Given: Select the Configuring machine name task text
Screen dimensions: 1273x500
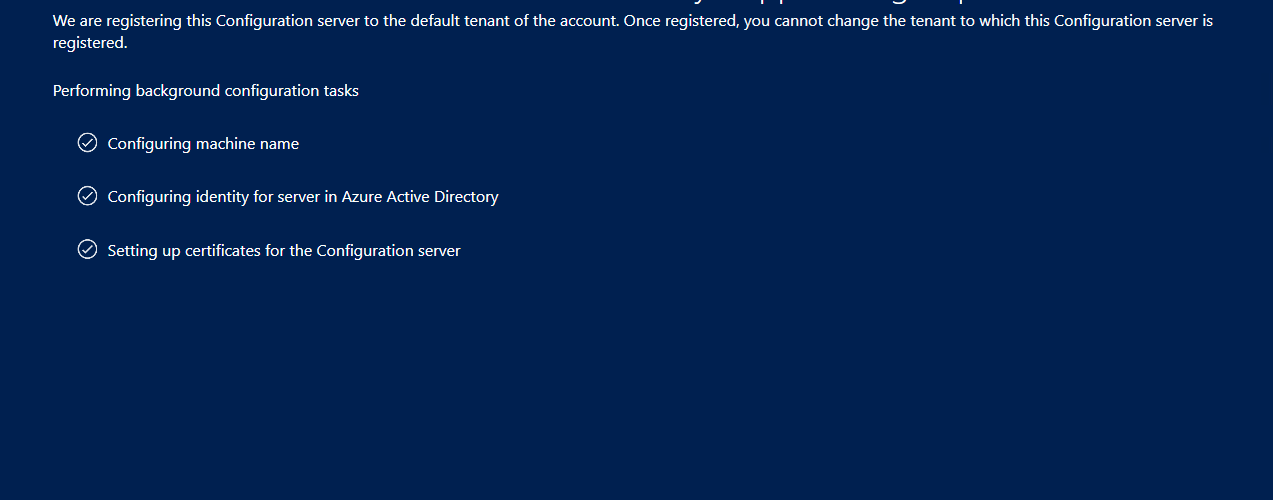Looking at the screenshot, I should (x=203, y=144).
